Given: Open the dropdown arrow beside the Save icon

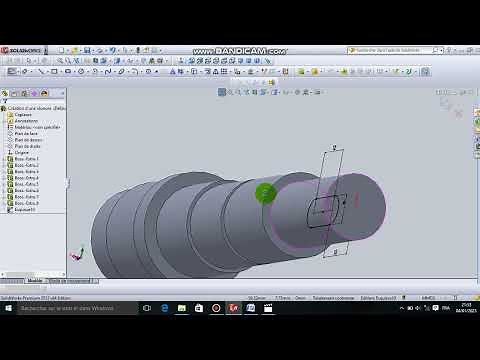Looking at the screenshot, I should 92,51.
